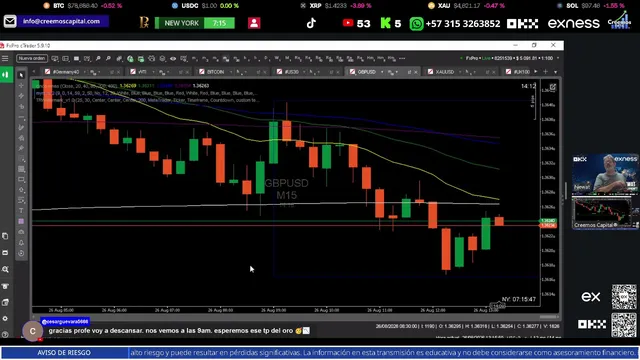This screenshot has height=360, width=640.
Task: Click the WhatsApp phone number
Action: [x=462, y=24]
